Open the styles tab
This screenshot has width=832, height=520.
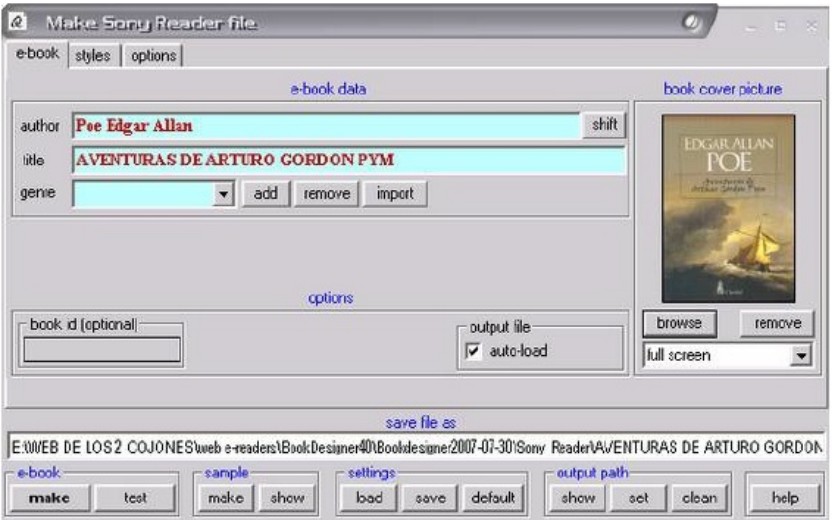tap(93, 55)
